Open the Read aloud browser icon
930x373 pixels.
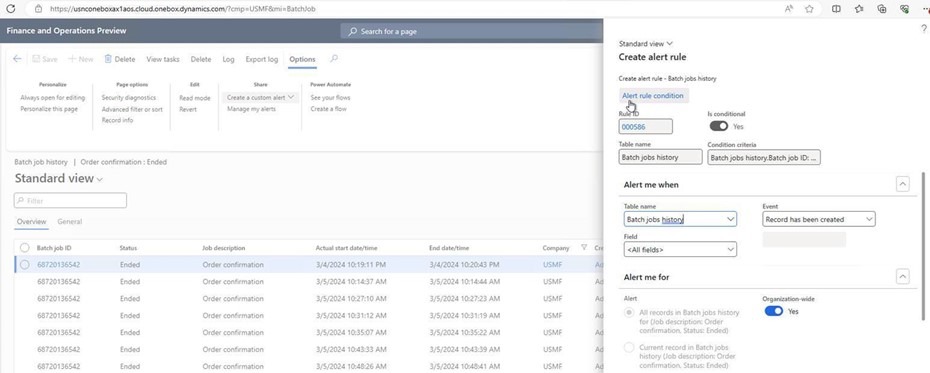(x=789, y=9)
